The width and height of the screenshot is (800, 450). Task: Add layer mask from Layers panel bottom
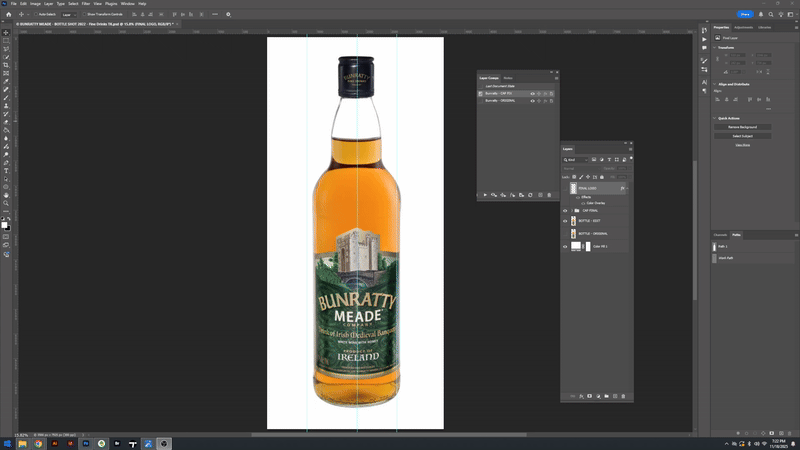tap(589, 396)
